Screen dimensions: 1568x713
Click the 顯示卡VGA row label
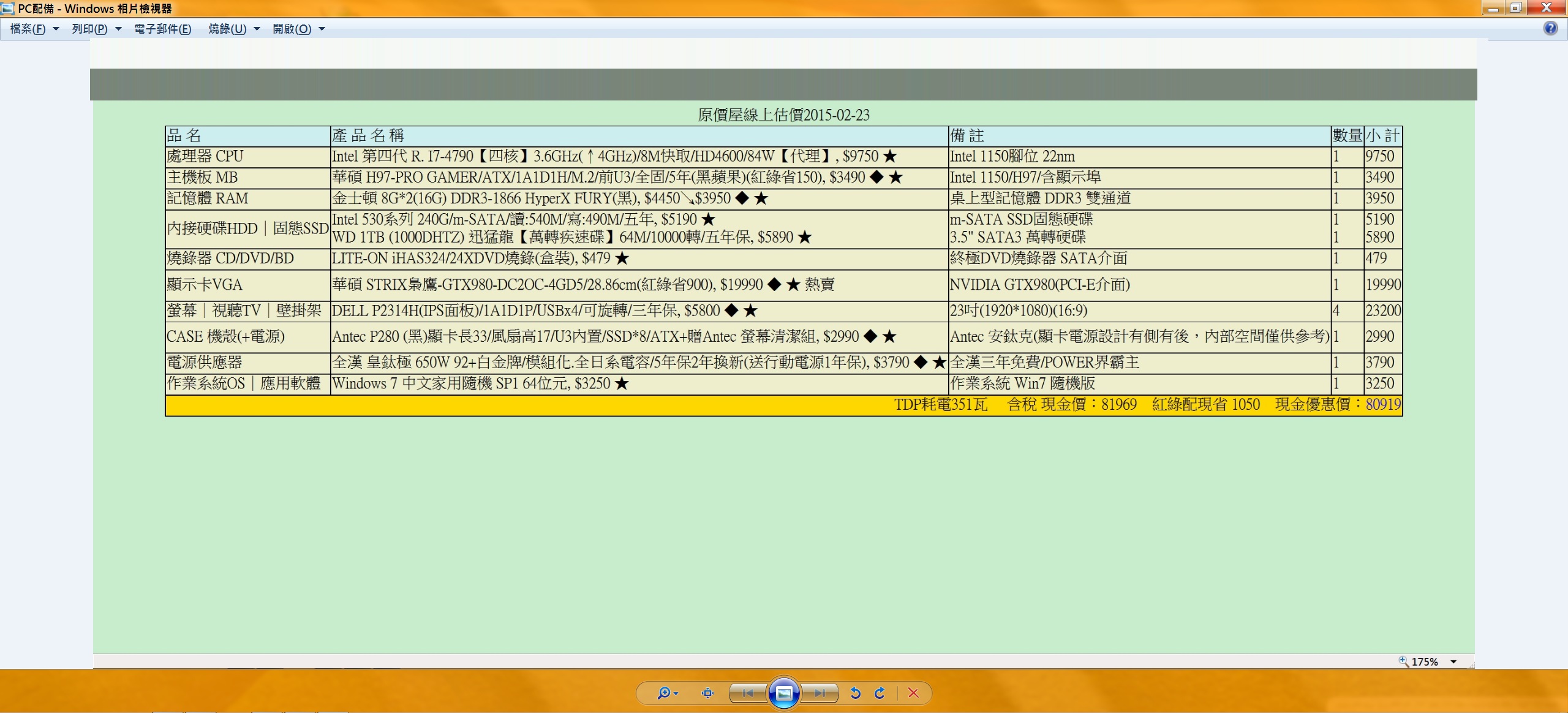click(205, 285)
